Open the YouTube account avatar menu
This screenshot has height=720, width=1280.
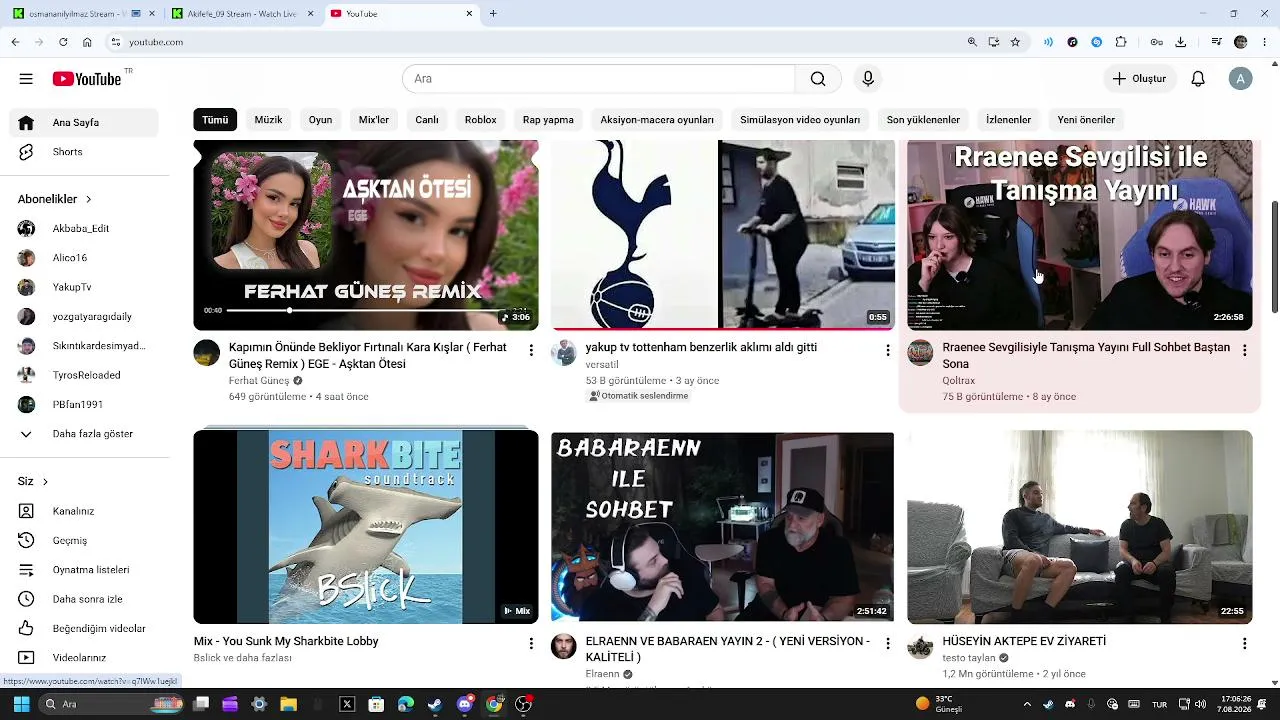[1241, 79]
